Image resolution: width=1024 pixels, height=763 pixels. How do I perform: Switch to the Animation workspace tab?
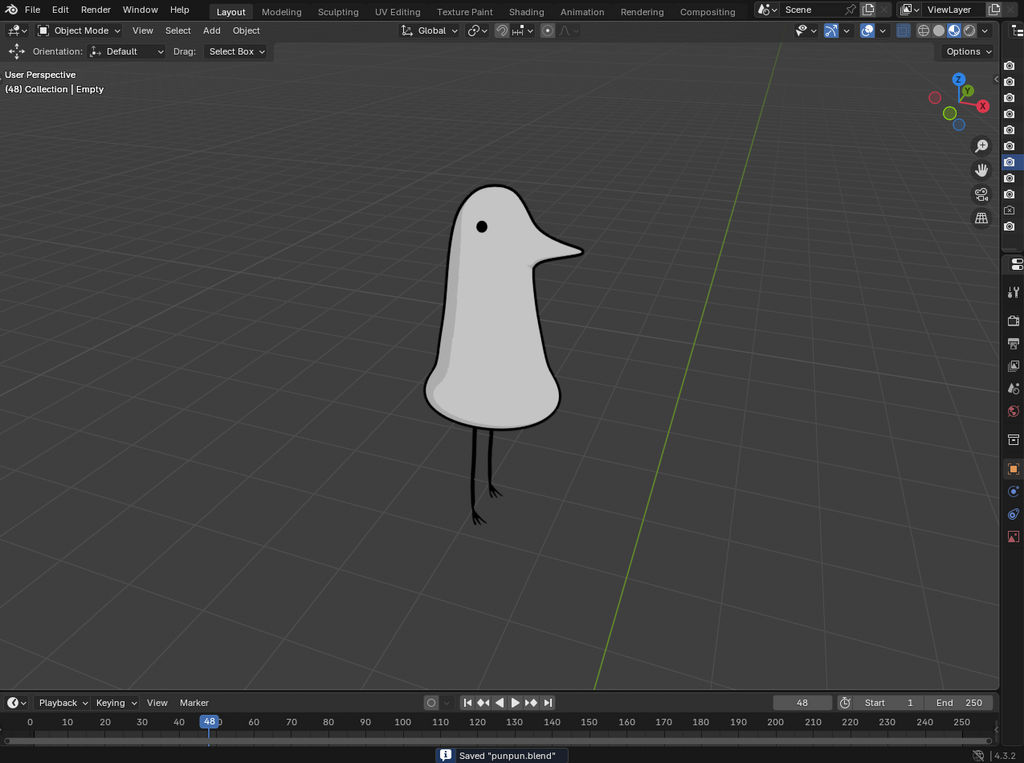[582, 12]
